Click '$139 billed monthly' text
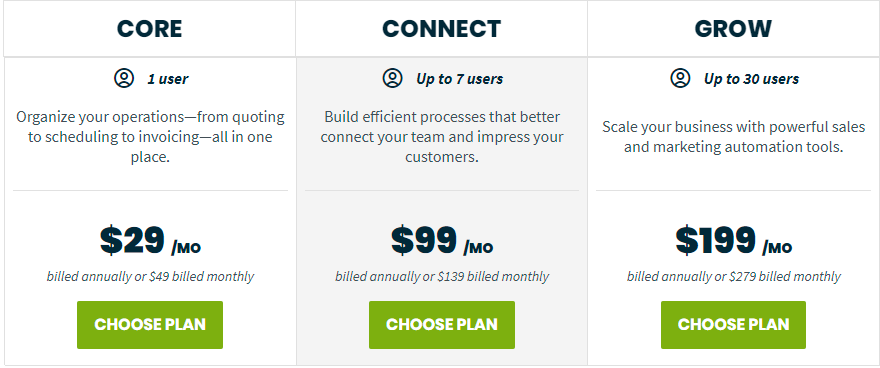The width and height of the screenshot is (880, 368). coord(493,277)
